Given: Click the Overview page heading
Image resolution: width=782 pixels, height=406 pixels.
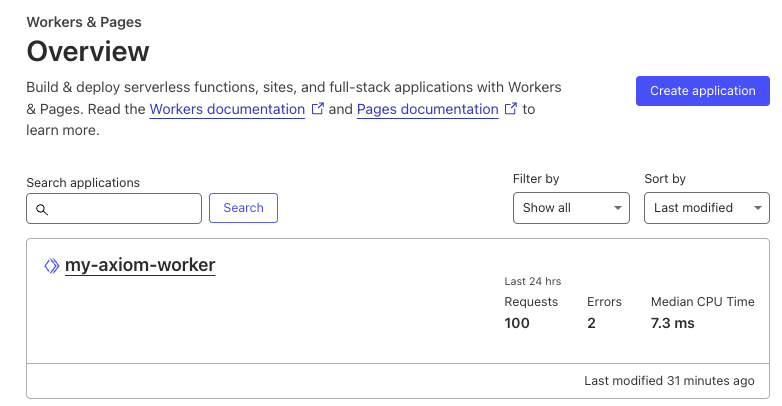Looking at the screenshot, I should [88, 51].
